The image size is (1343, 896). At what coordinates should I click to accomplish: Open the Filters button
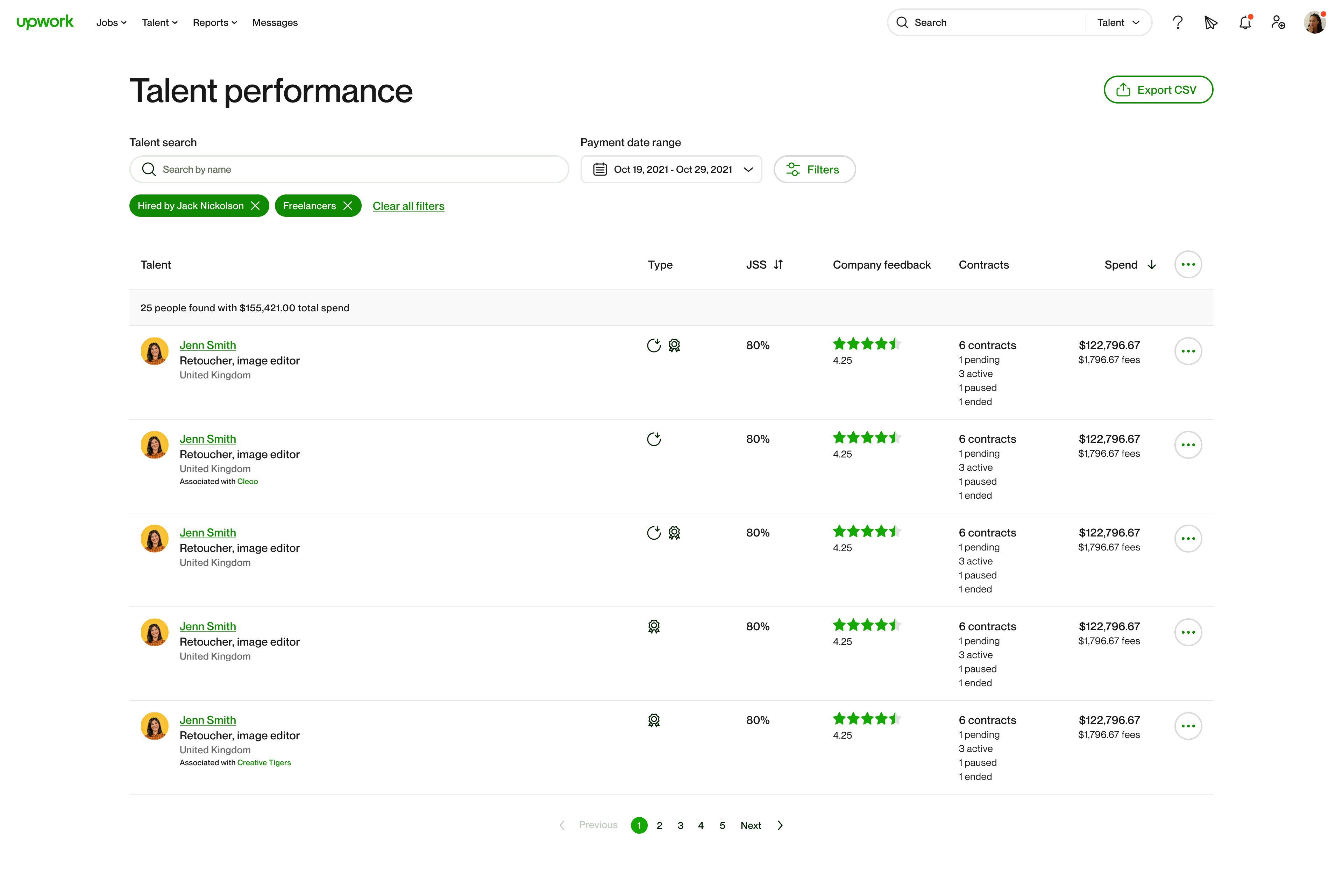[814, 169]
